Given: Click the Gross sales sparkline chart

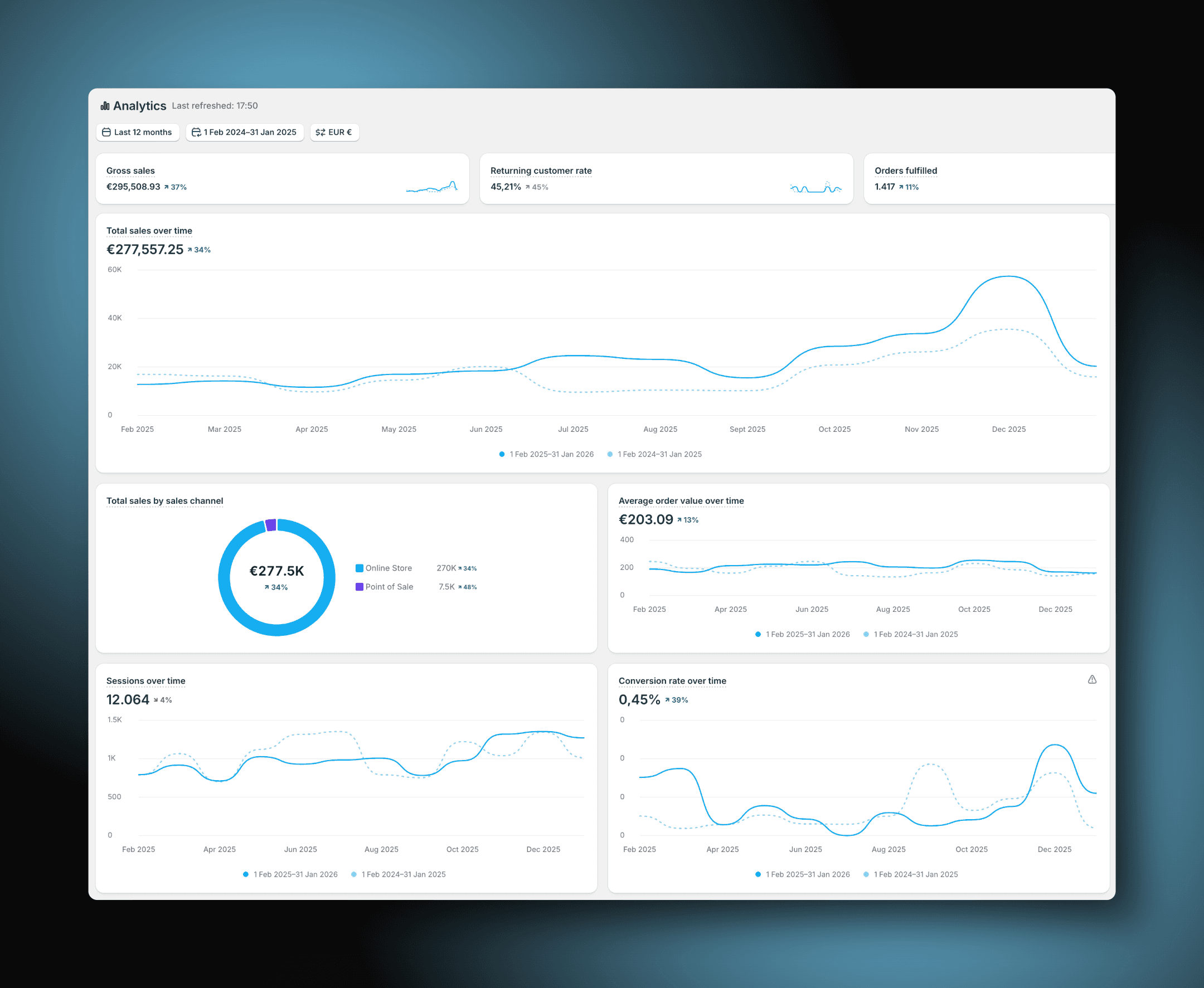Looking at the screenshot, I should (x=431, y=187).
